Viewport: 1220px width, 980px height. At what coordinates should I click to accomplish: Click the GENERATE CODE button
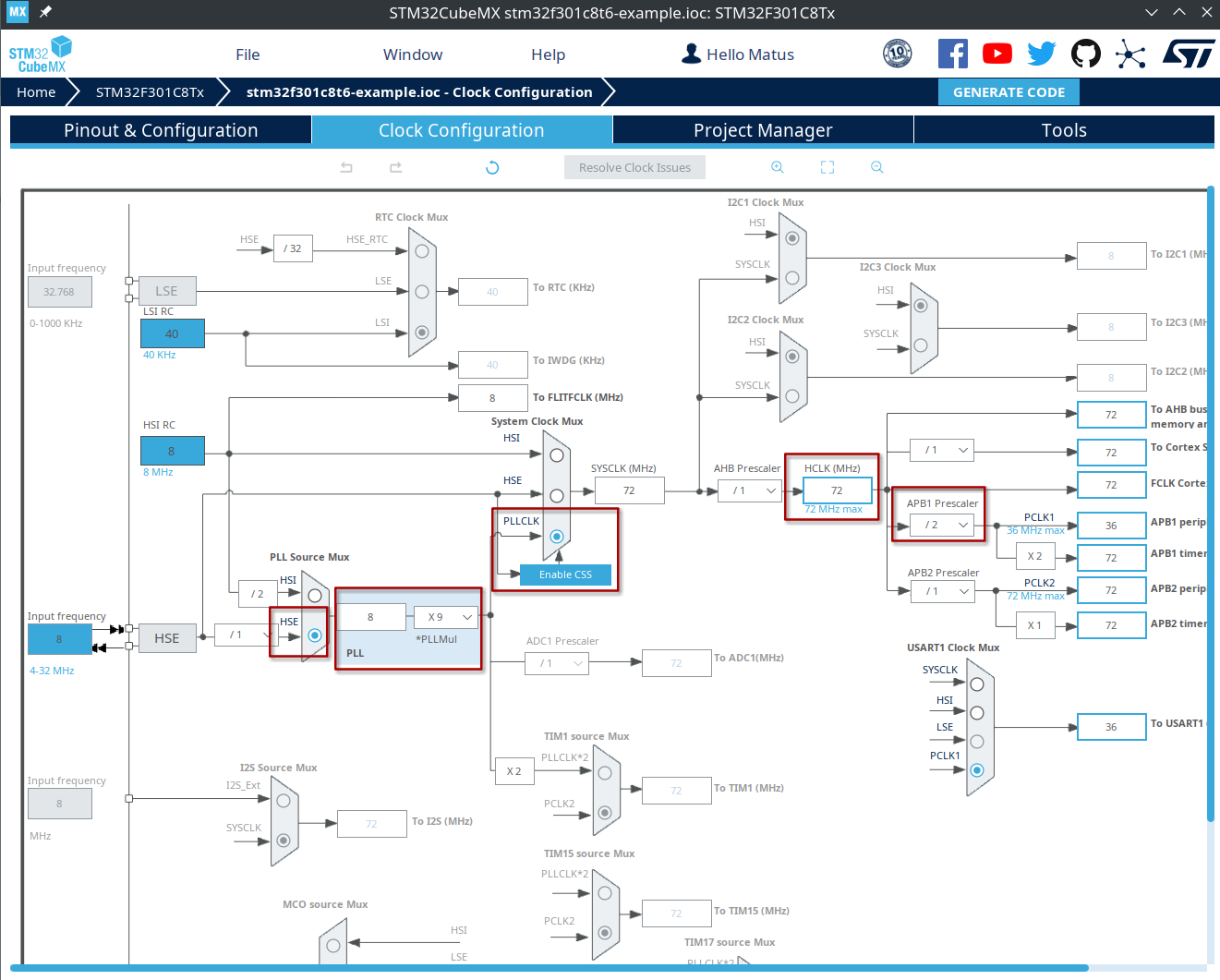(x=1009, y=92)
